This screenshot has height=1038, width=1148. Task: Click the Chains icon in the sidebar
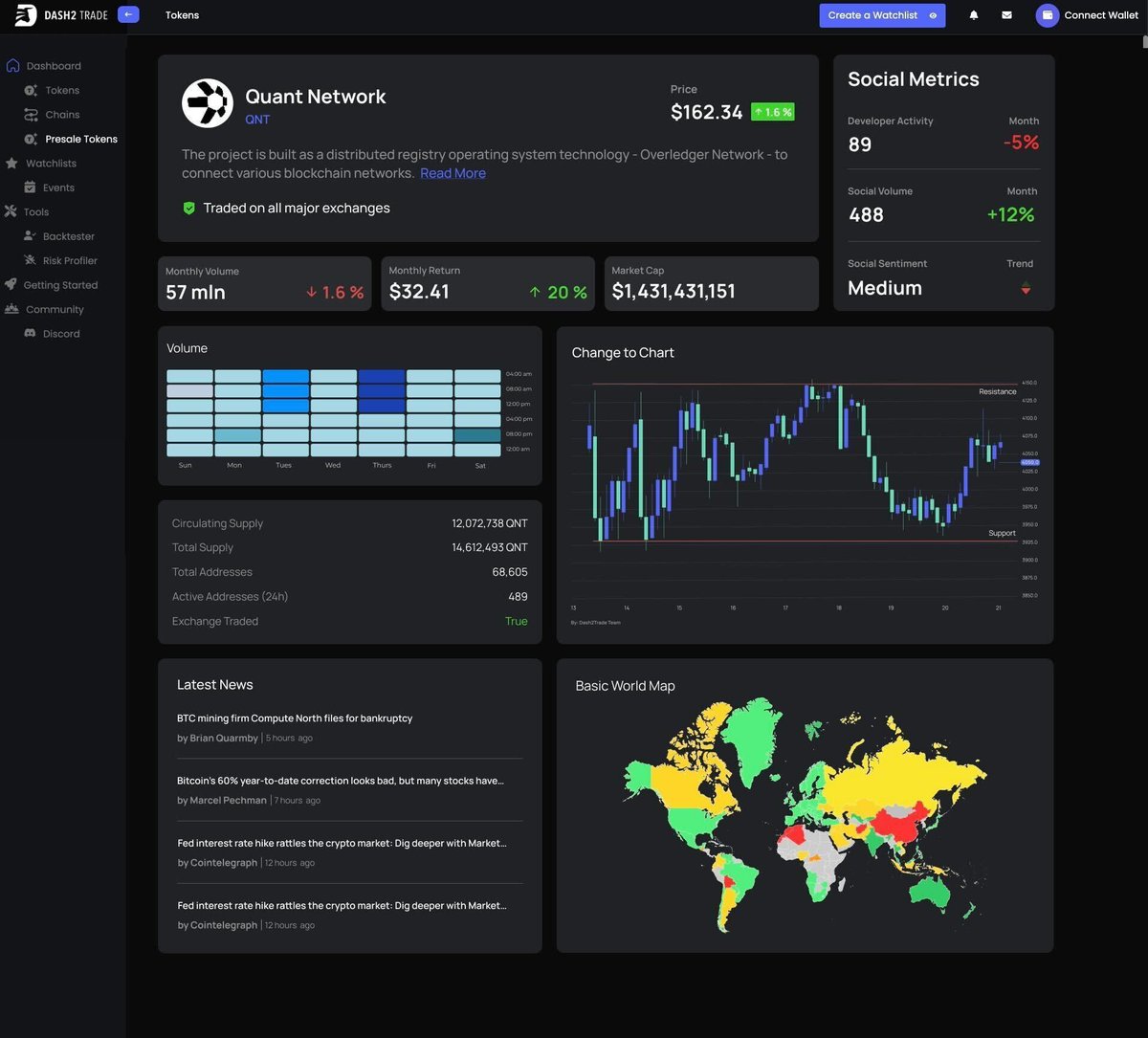[x=31, y=114]
